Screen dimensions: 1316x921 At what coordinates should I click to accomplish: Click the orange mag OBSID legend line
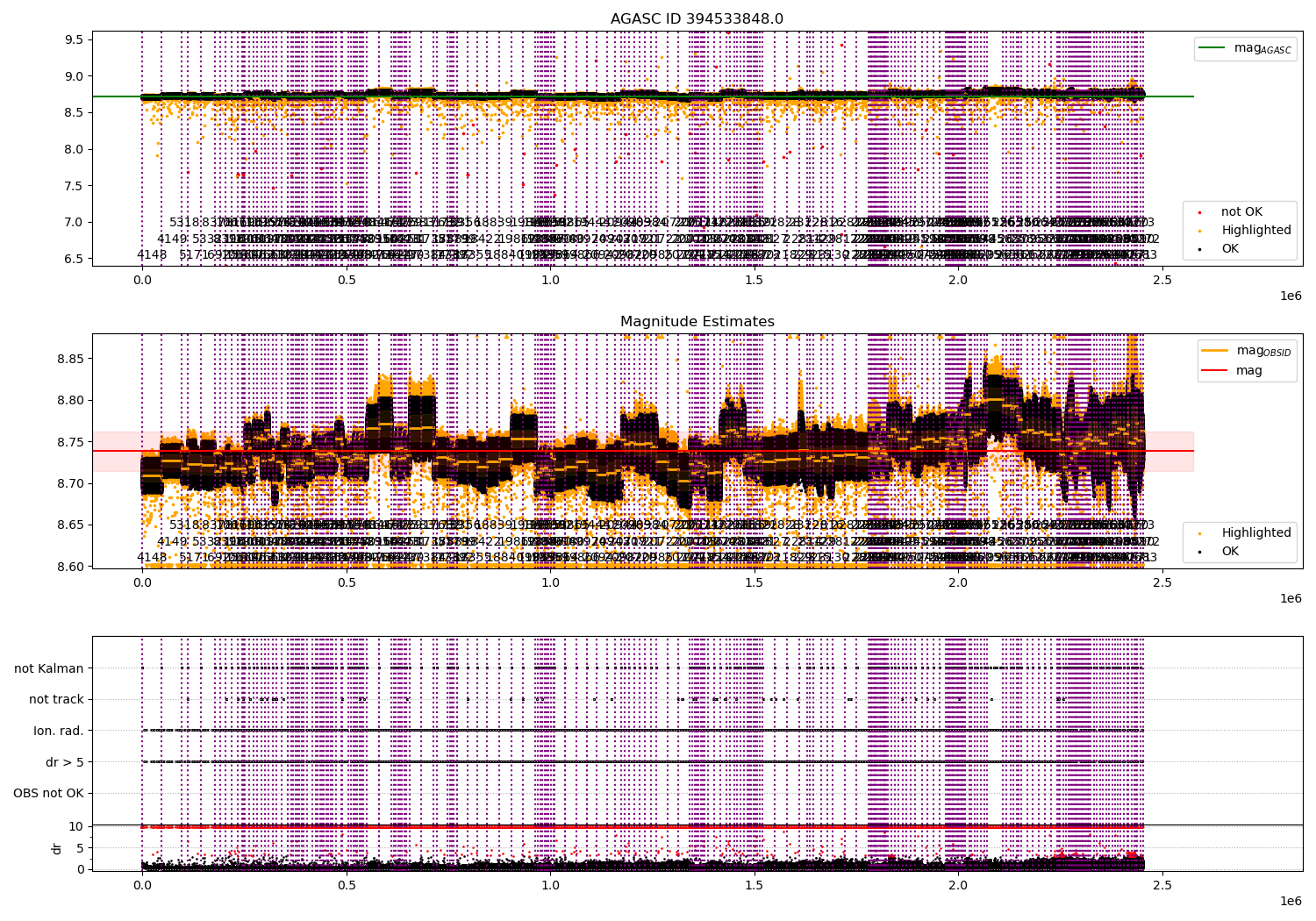pyautogui.click(x=1215, y=351)
